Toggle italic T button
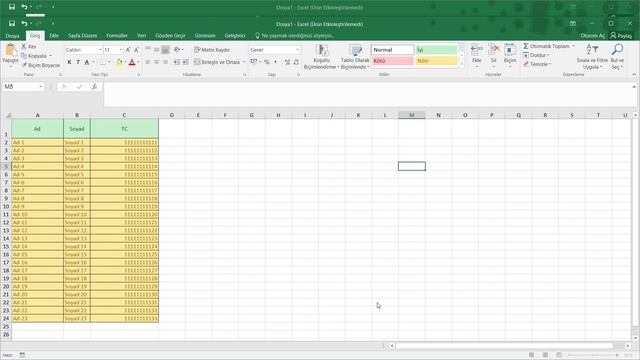 click(x=78, y=62)
